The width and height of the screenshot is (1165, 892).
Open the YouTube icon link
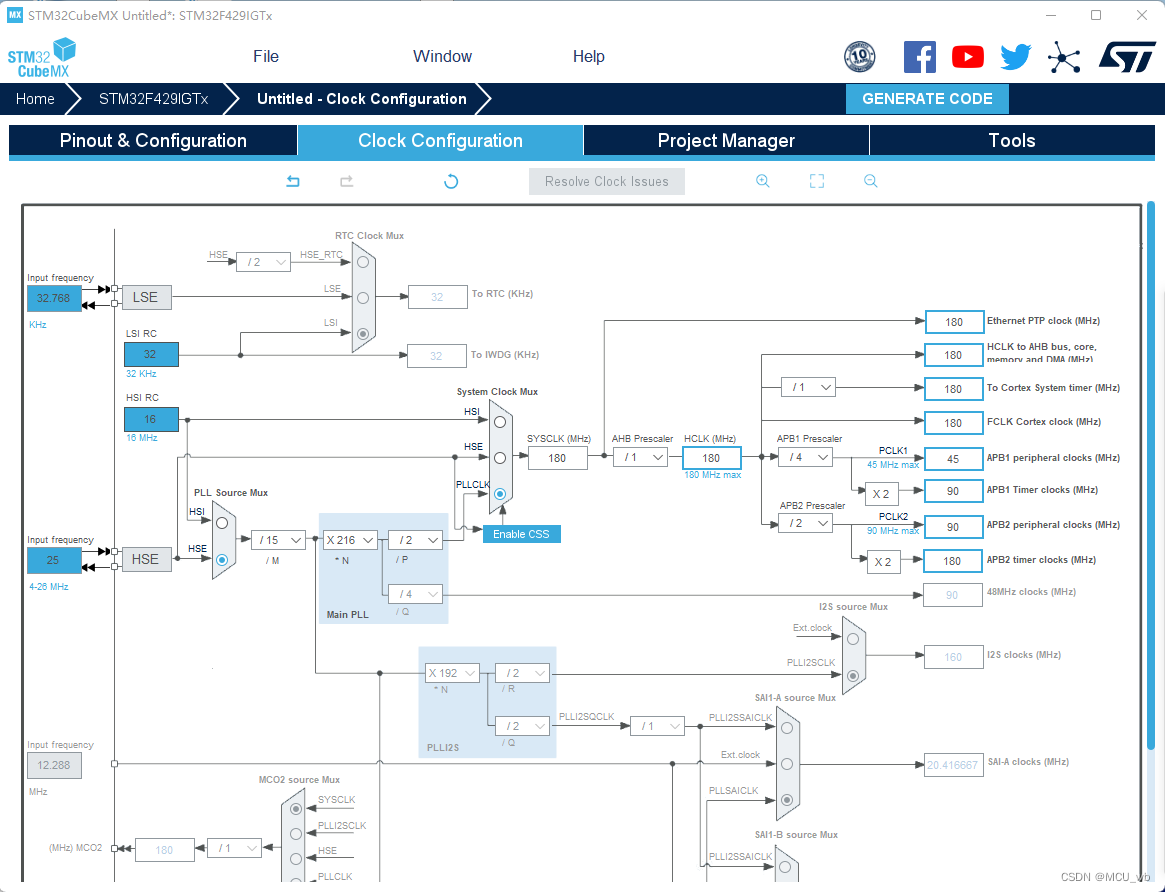click(x=967, y=57)
